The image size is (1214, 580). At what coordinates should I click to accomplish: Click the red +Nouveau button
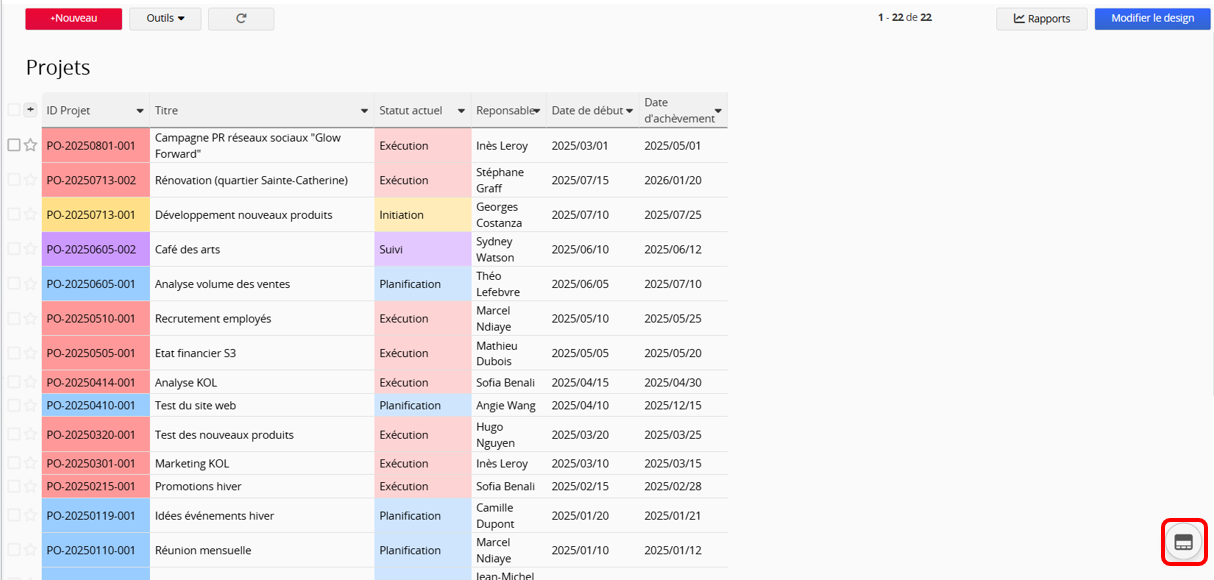click(74, 18)
